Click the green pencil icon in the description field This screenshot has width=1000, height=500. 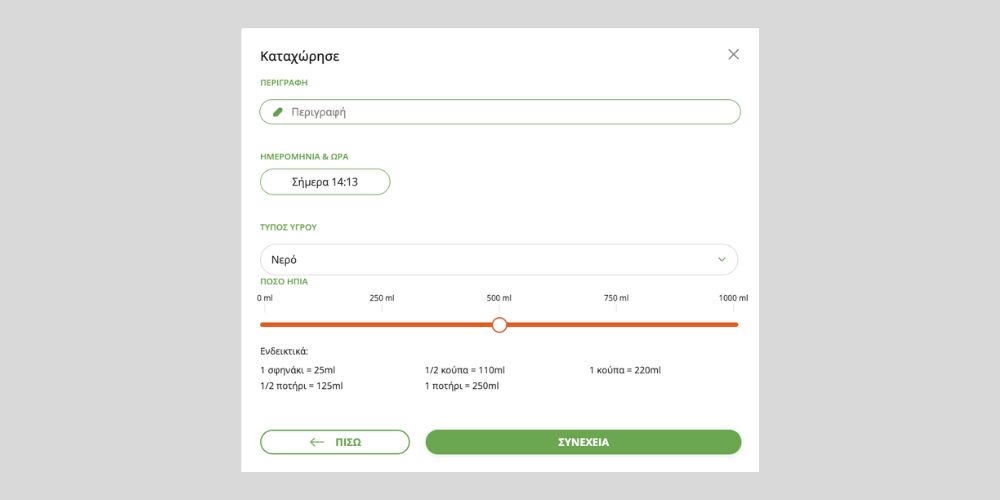(278, 112)
